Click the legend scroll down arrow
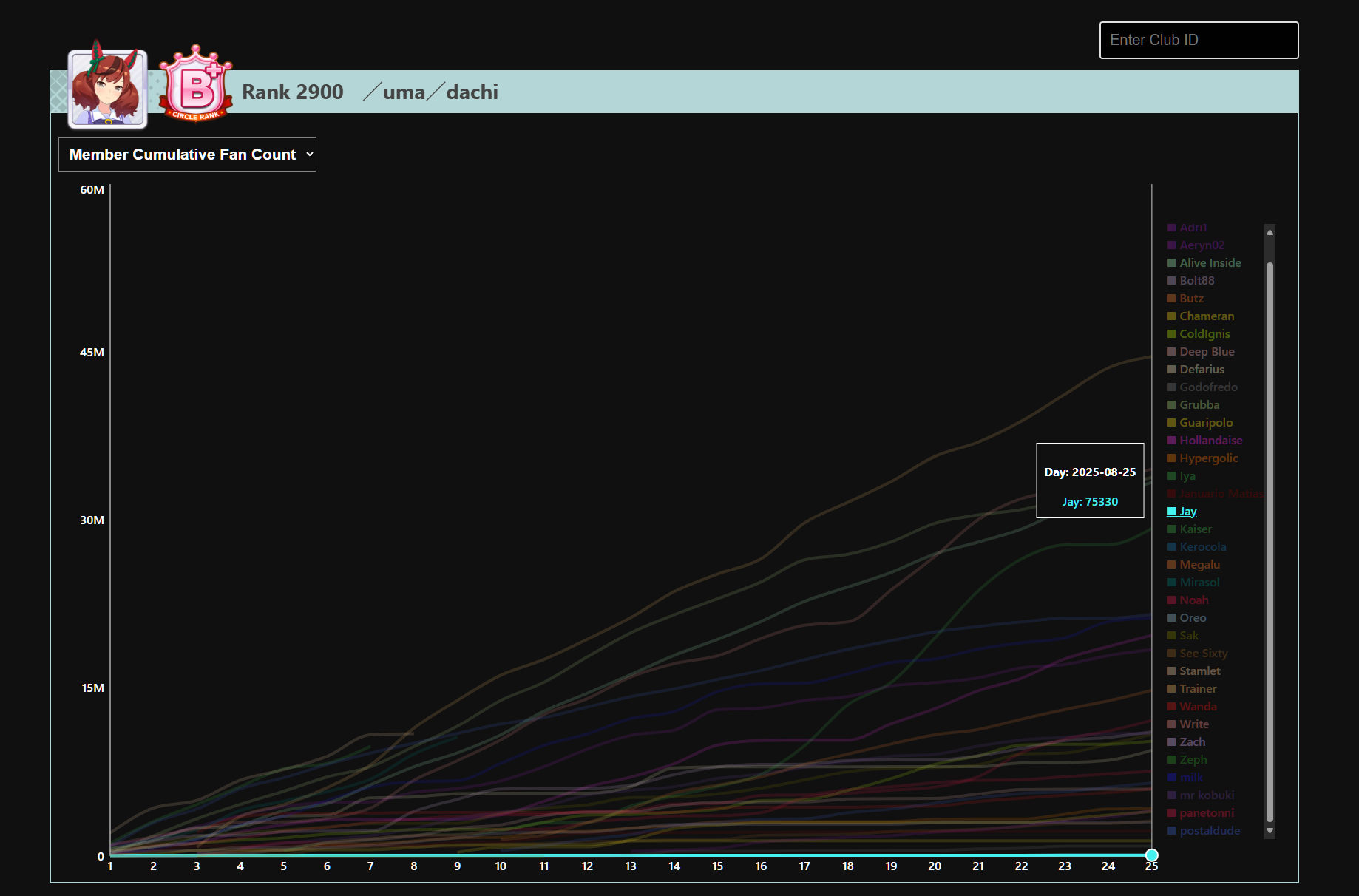The width and height of the screenshot is (1359, 896). 1270,830
